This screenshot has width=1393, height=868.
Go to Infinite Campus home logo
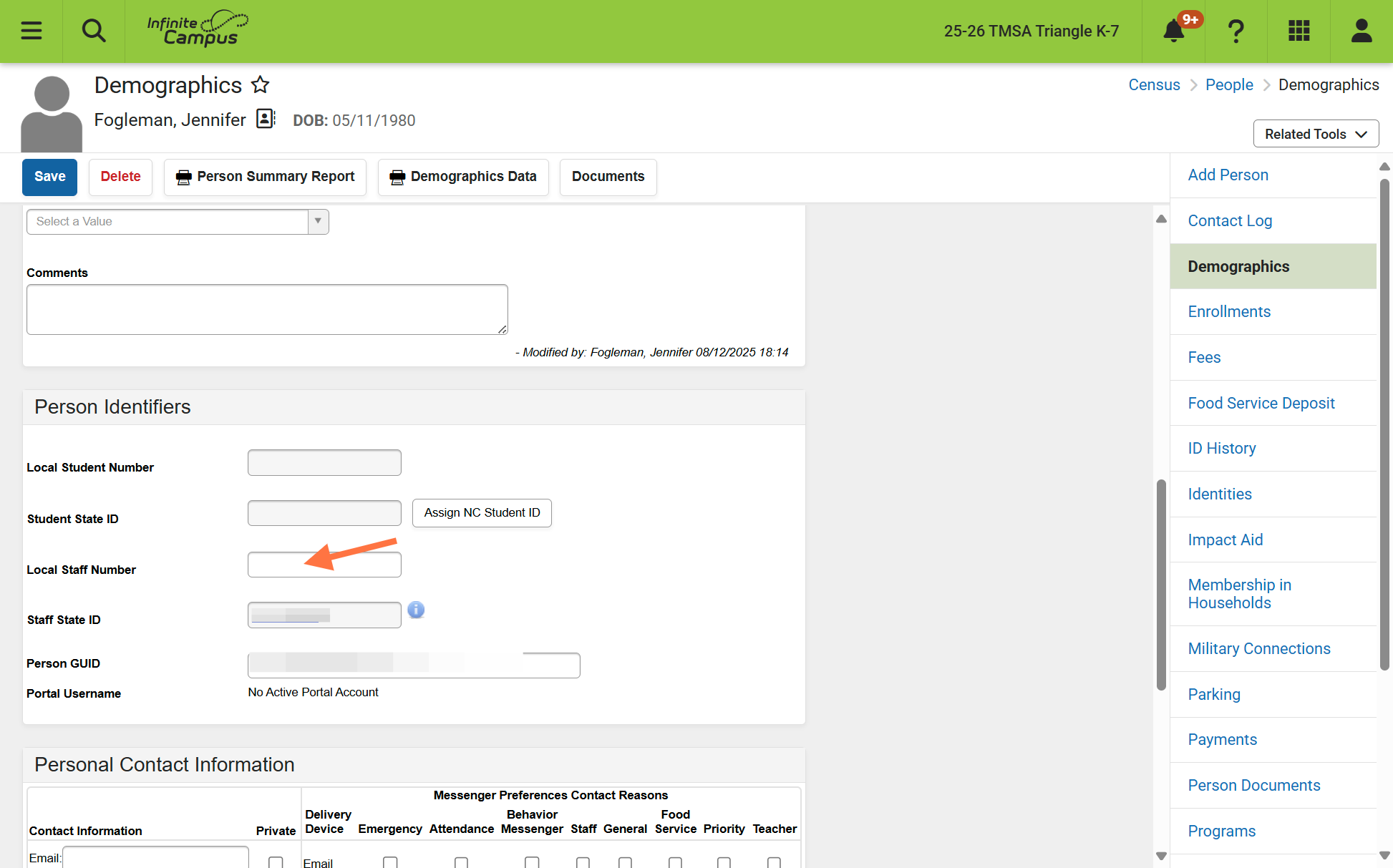(198, 29)
